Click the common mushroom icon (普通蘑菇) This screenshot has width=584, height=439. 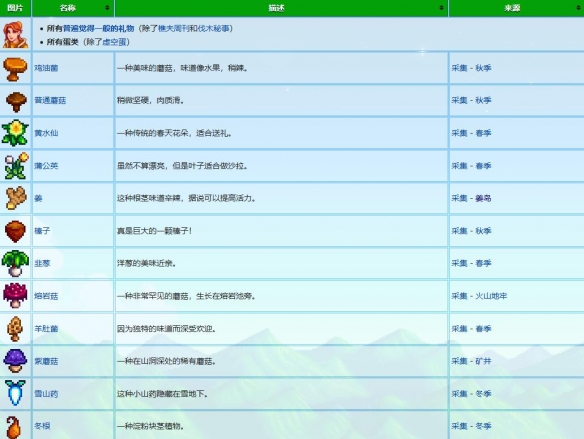click(x=16, y=101)
